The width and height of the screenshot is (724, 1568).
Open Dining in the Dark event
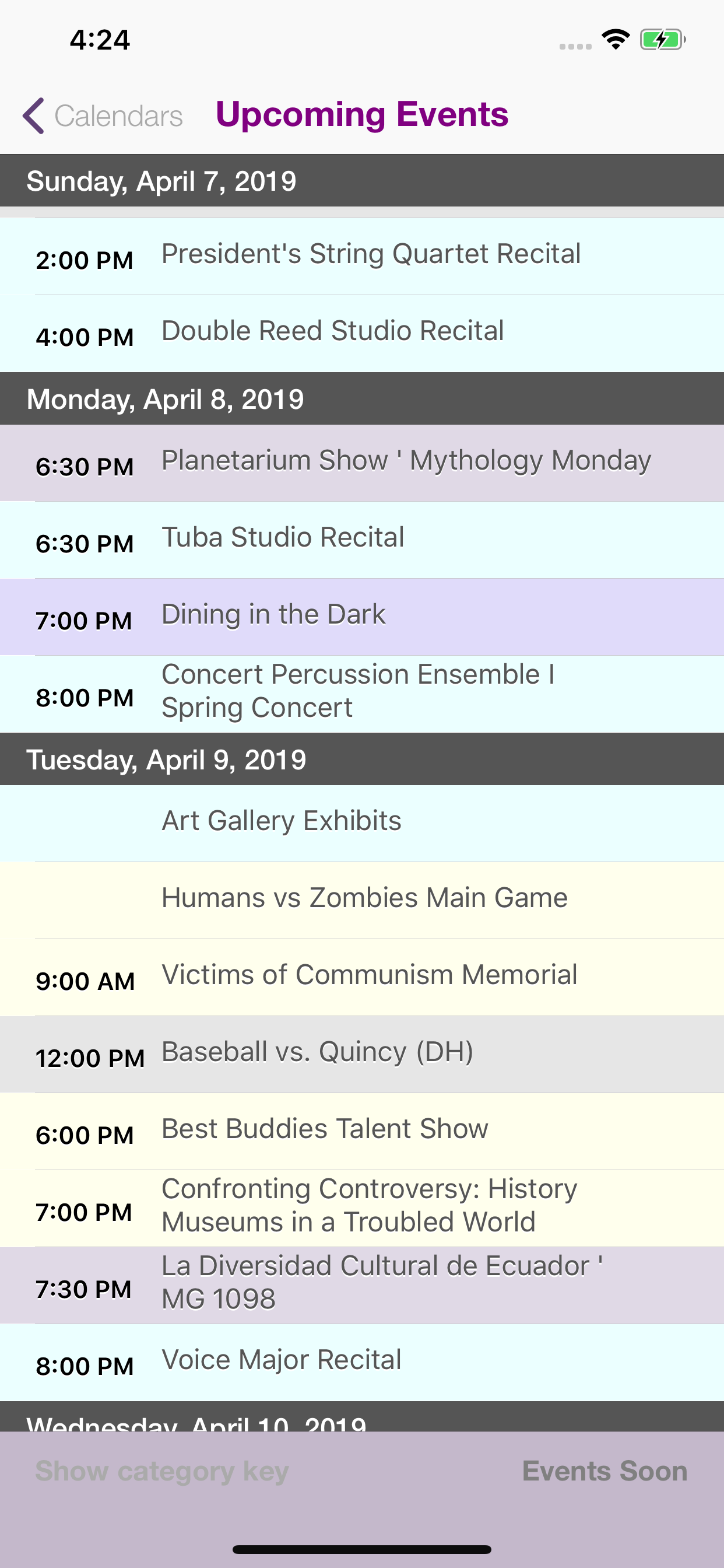(x=362, y=617)
